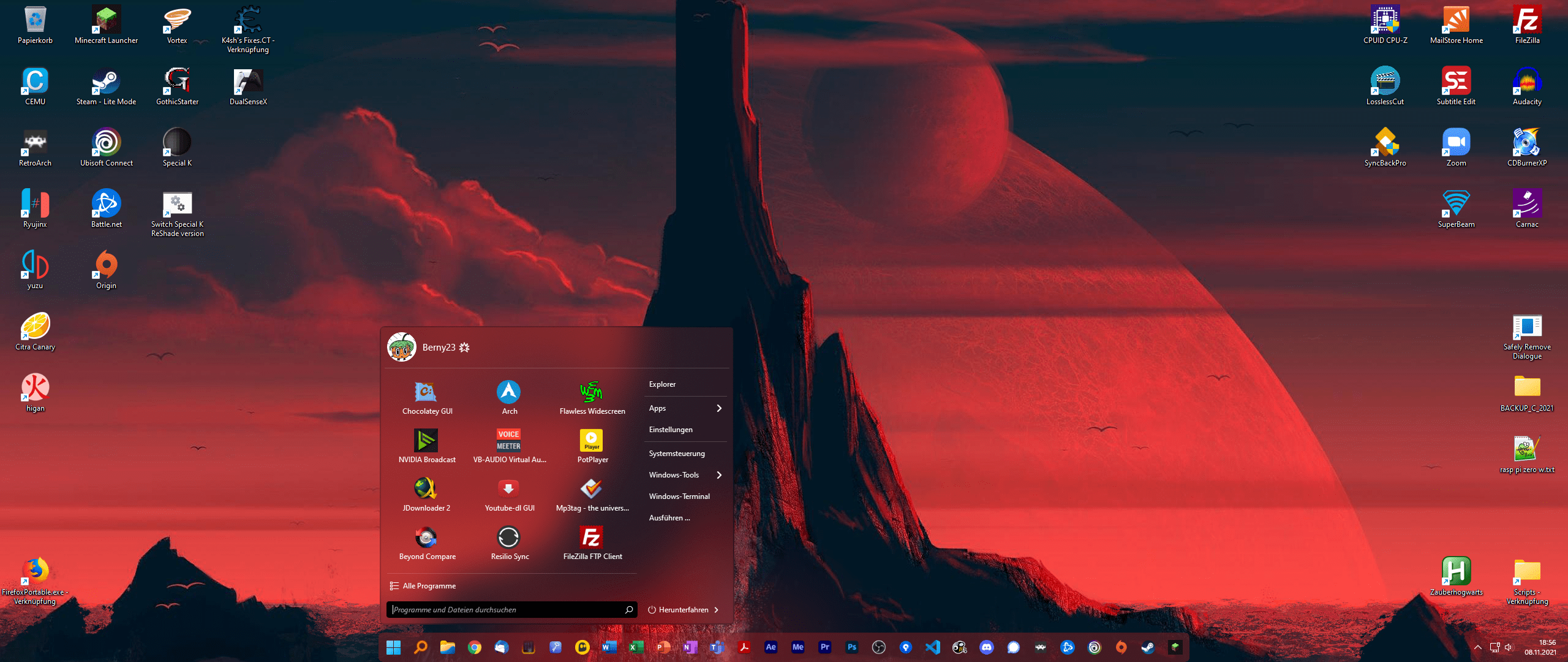
Task: Select the Papierkorb desktop icon
Action: pos(35,25)
